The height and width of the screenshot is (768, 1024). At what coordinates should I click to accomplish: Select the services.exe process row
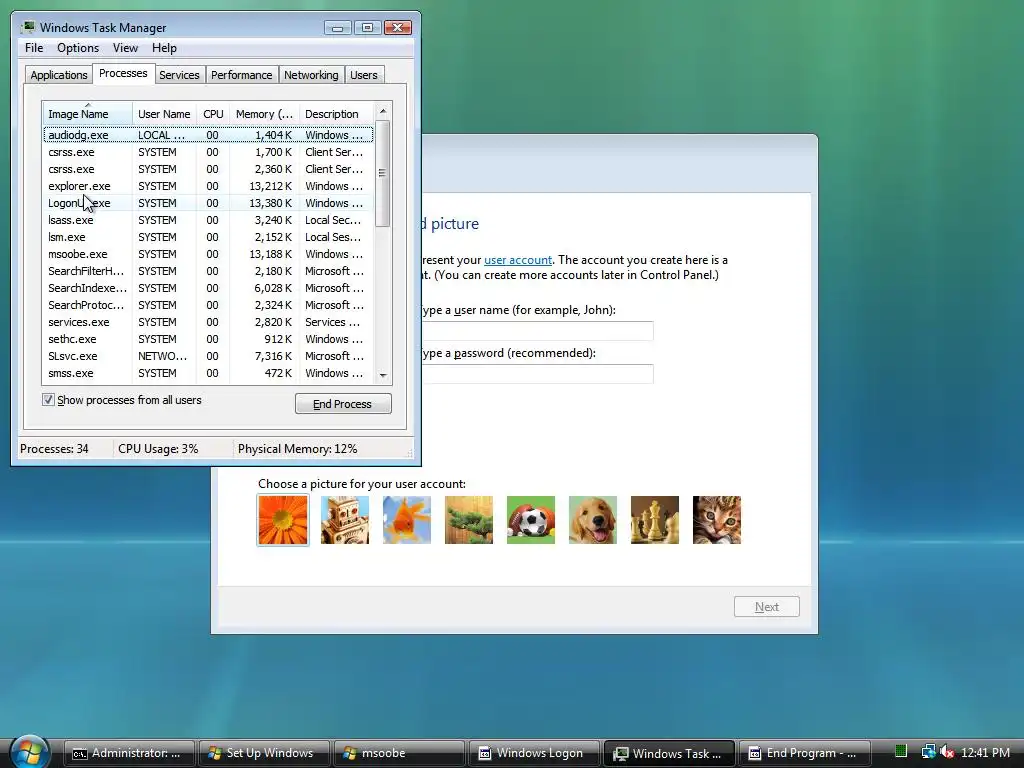208,322
